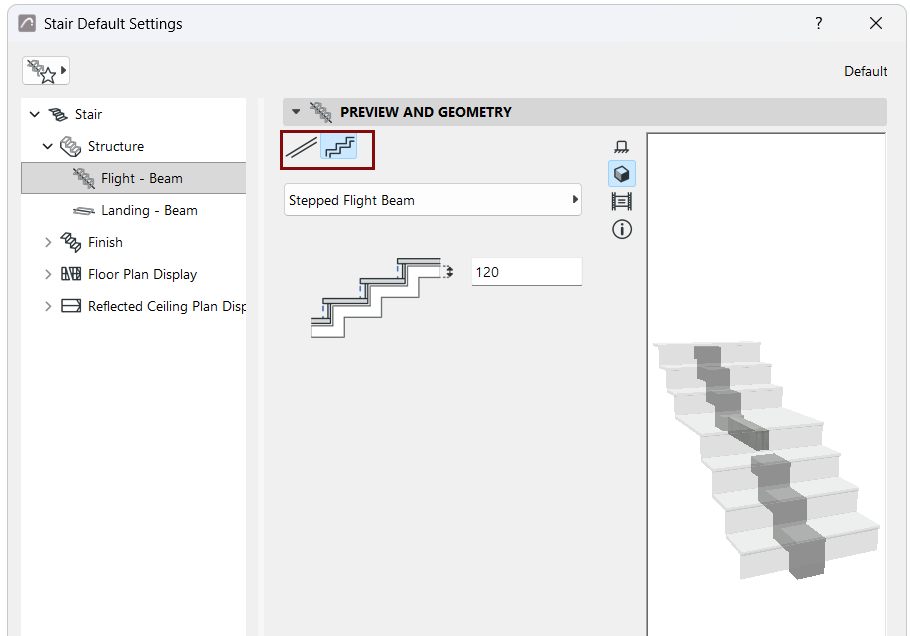Open the Favorites star button

pyautogui.click(x=46, y=71)
